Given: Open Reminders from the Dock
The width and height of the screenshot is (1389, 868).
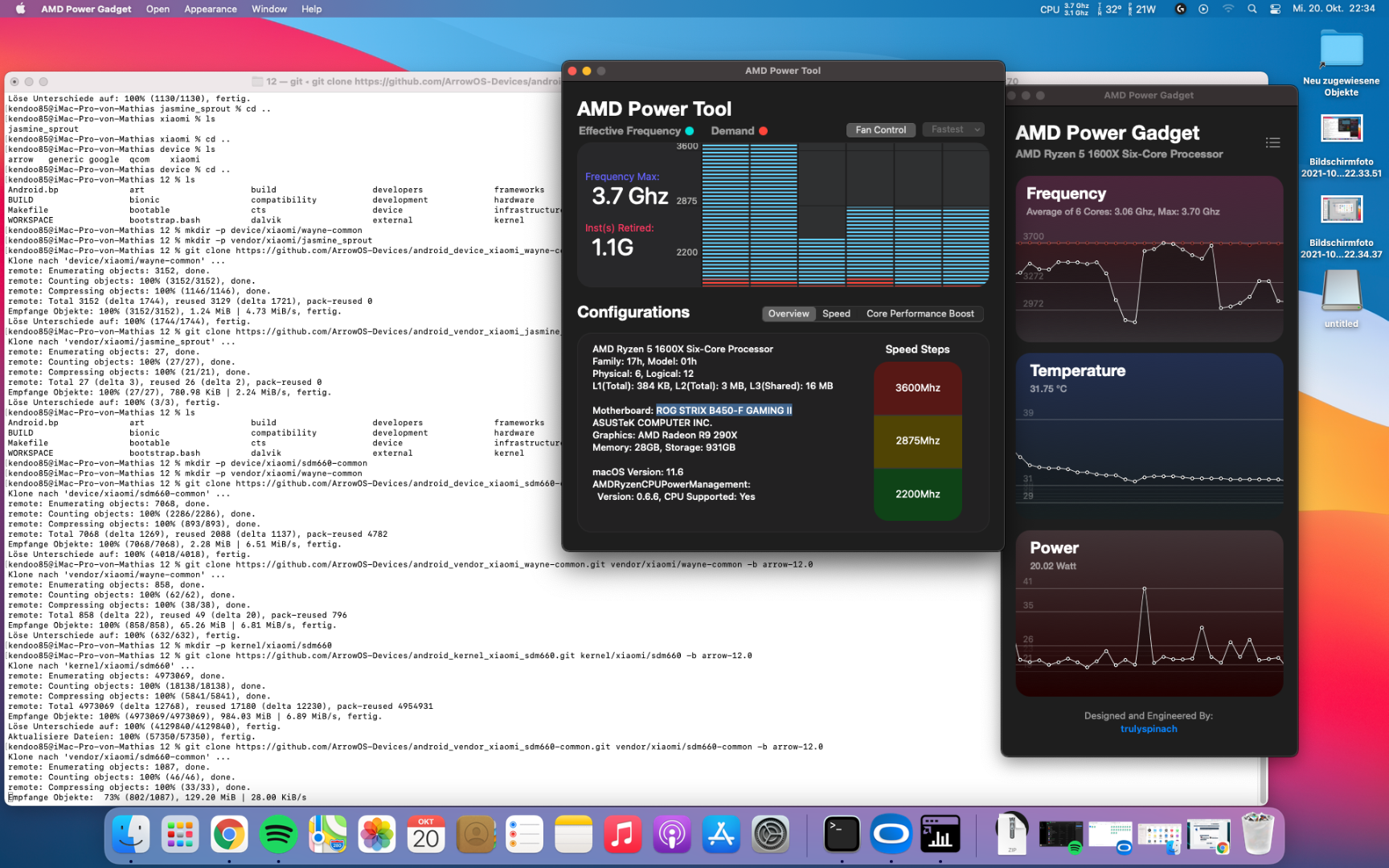Looking at the screenshot, I should [x=525, y=835].
